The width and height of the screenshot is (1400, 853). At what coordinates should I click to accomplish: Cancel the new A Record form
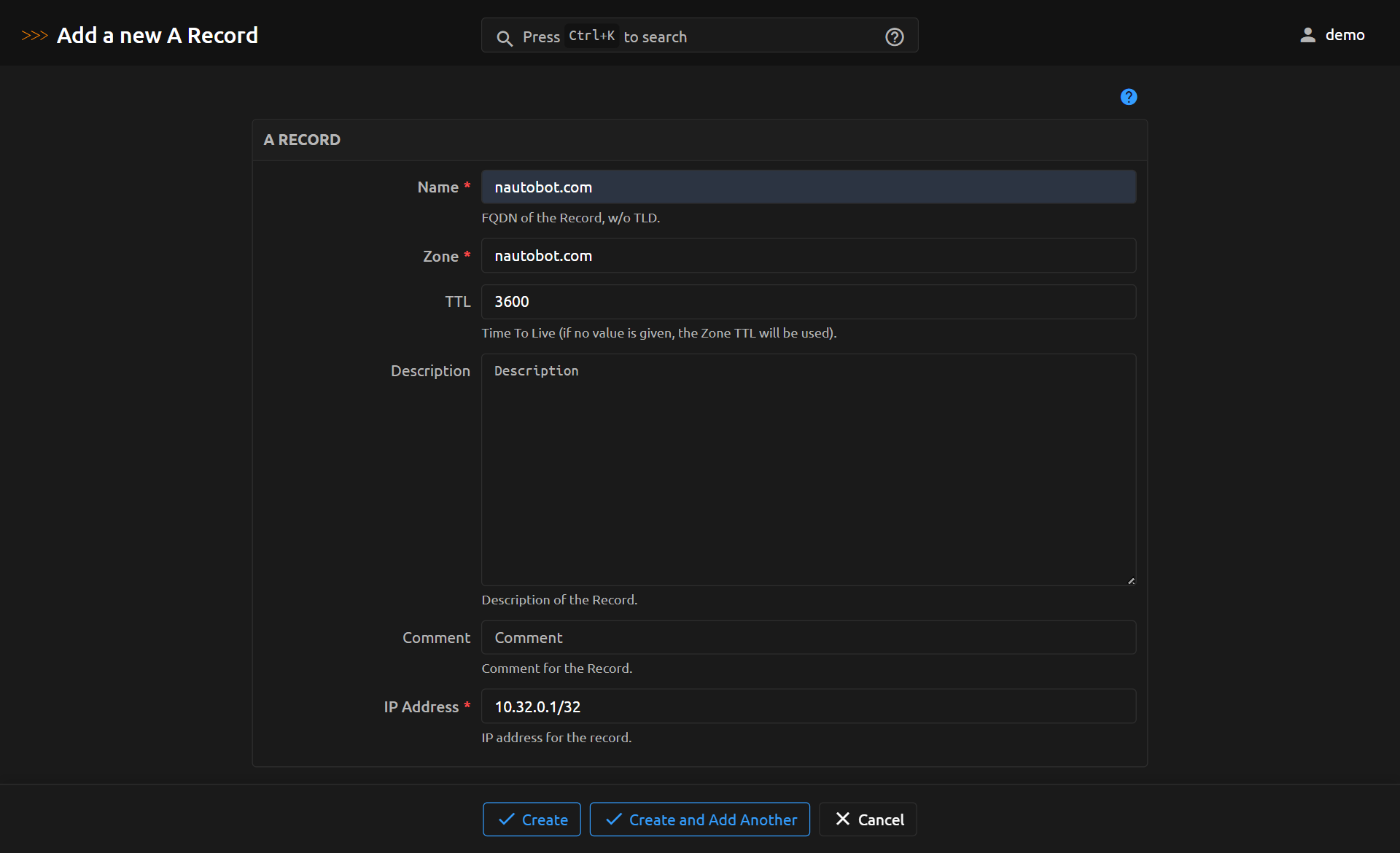(x=868, y=819)
